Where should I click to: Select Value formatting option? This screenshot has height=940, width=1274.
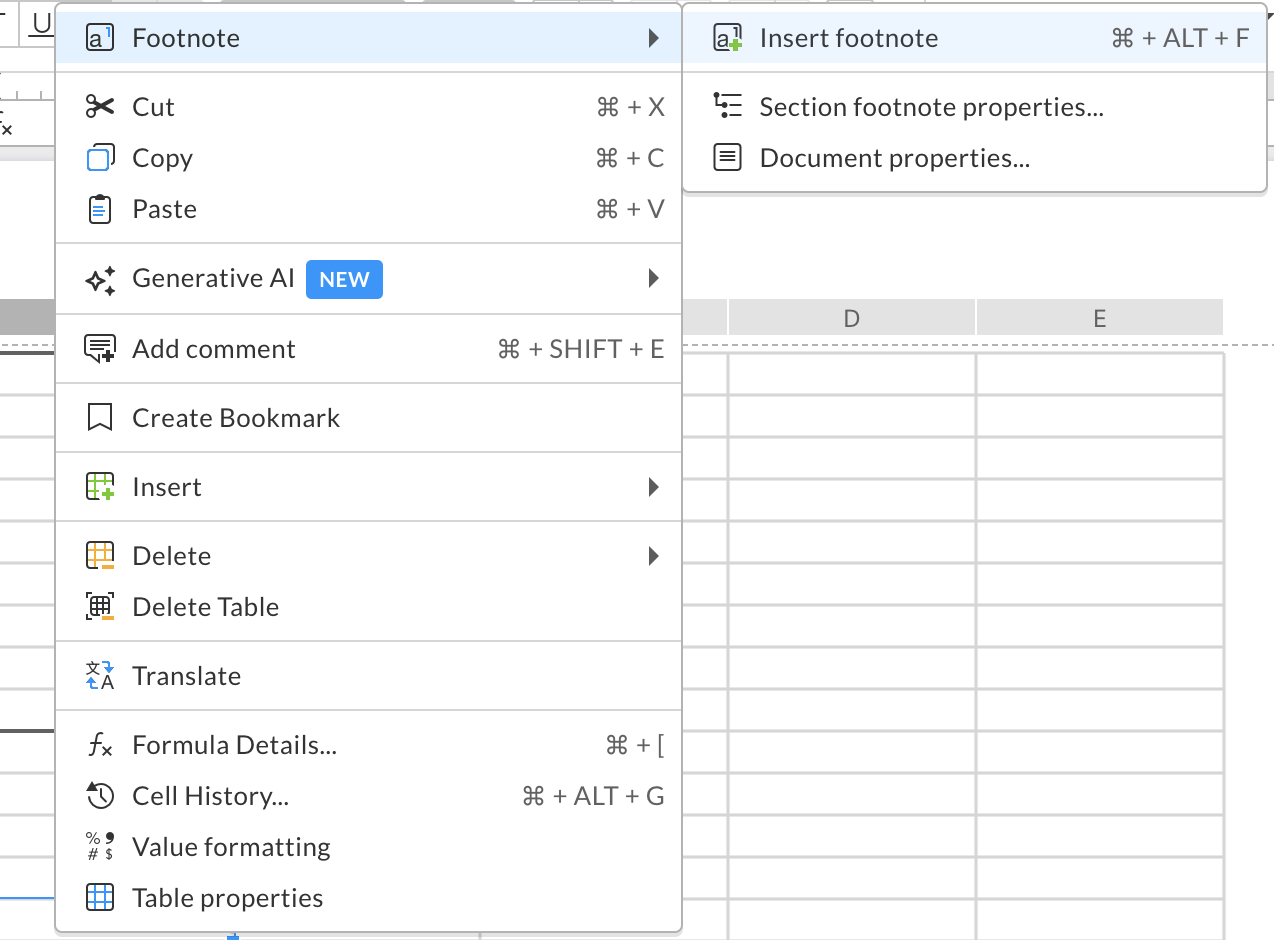231,847
